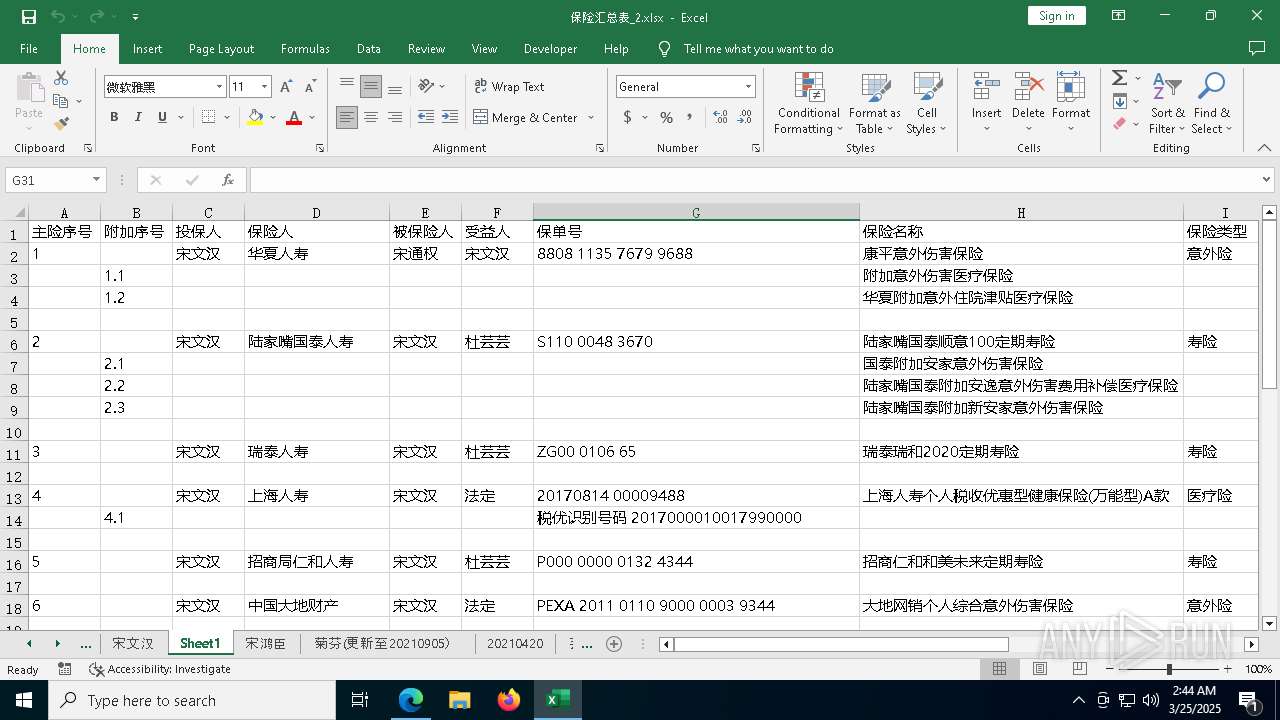The width and height of the screenshot is (1280, 720).
Task: Increase font size with large A icon
Action: (x=287, y=87)
